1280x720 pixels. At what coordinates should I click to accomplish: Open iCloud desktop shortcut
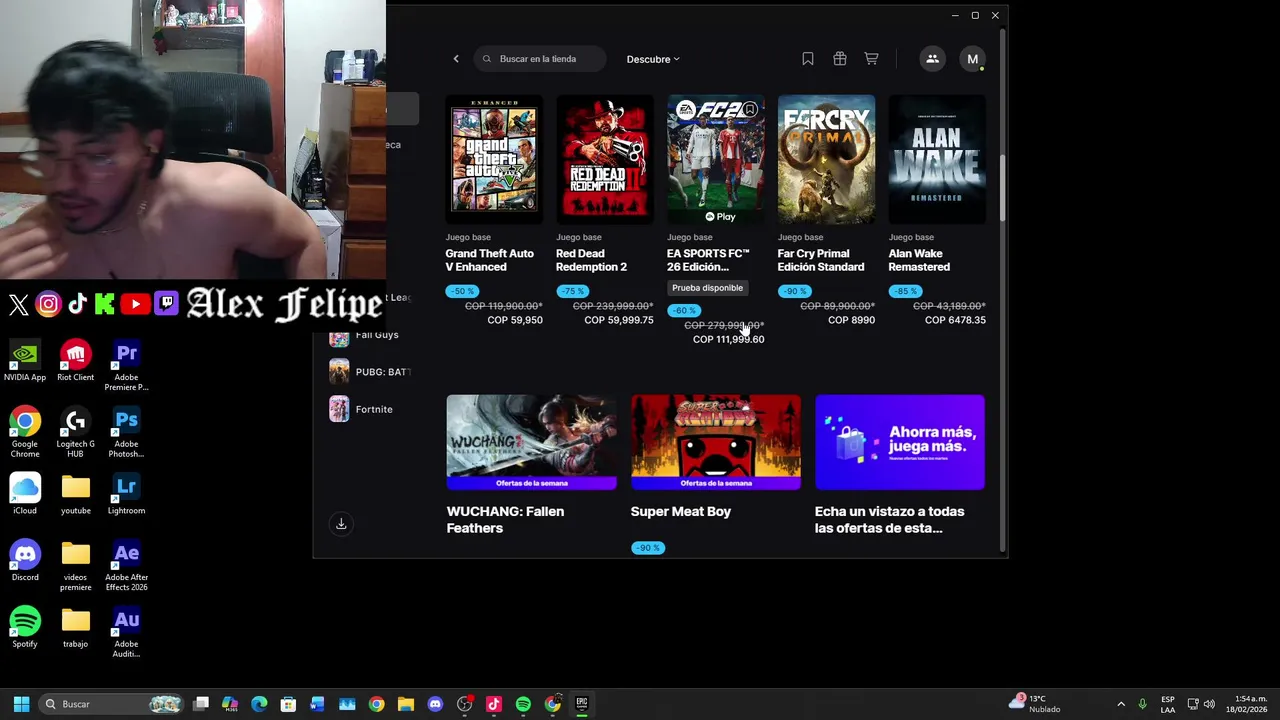(x=25, y=495)
